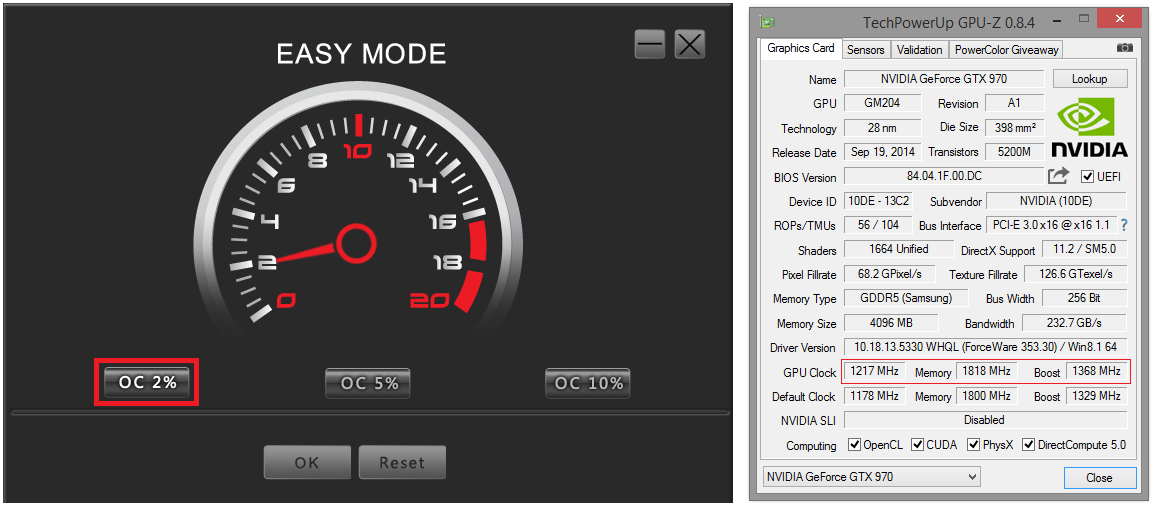
Task: Click the default Memory value 1800 MHz
Action: 987,396
